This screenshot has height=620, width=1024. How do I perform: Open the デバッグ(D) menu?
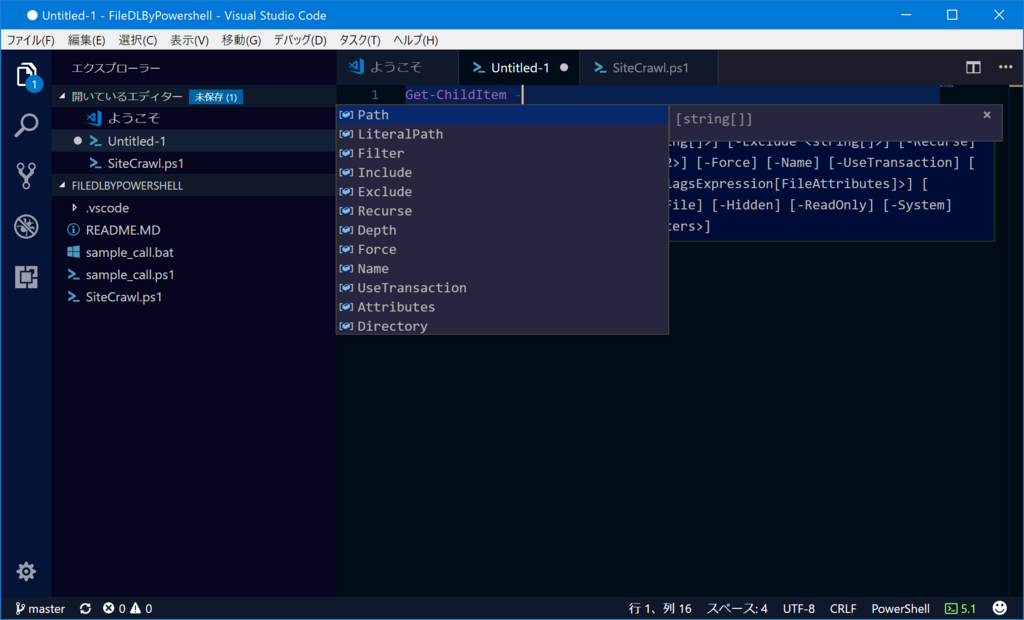point(300,40)
